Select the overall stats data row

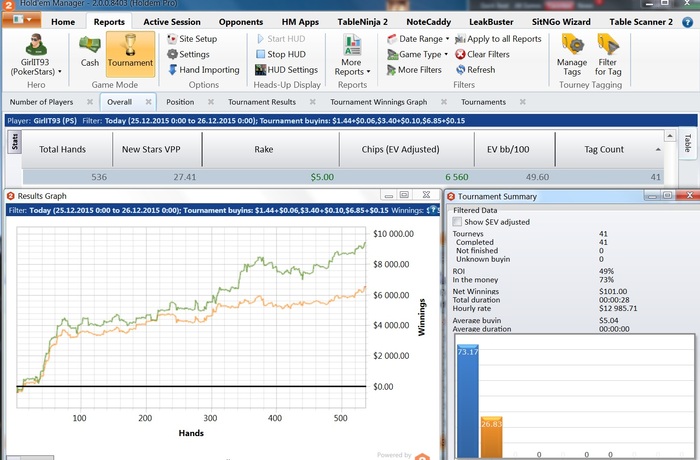pos(343,177)
